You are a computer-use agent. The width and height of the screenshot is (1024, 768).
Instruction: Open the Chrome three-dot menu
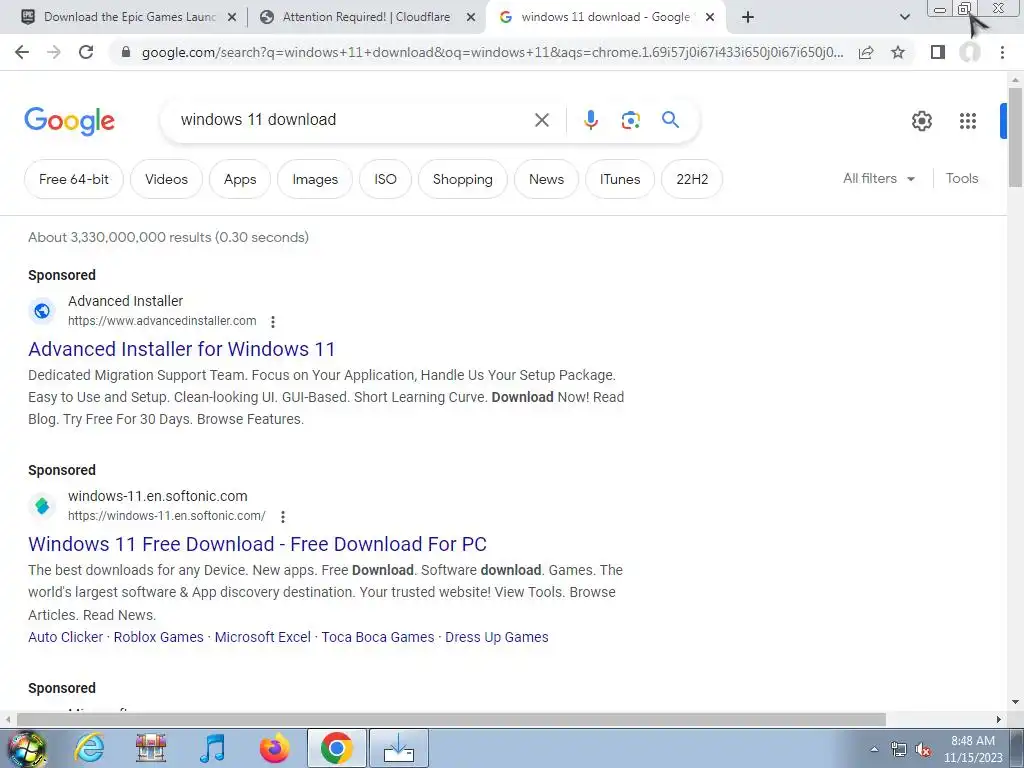(x=1002, y=52)
